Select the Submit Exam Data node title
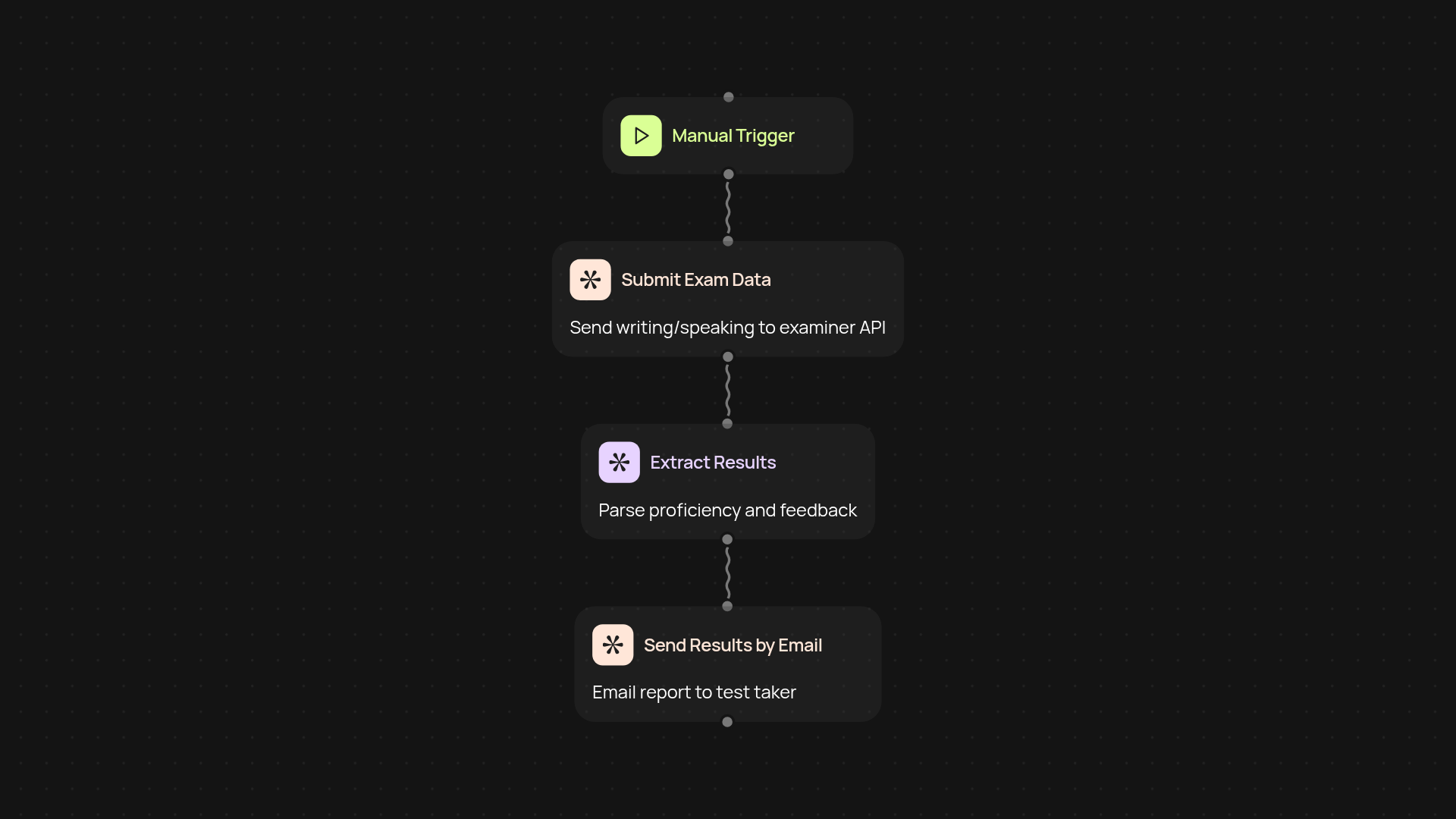 [695, 280]
